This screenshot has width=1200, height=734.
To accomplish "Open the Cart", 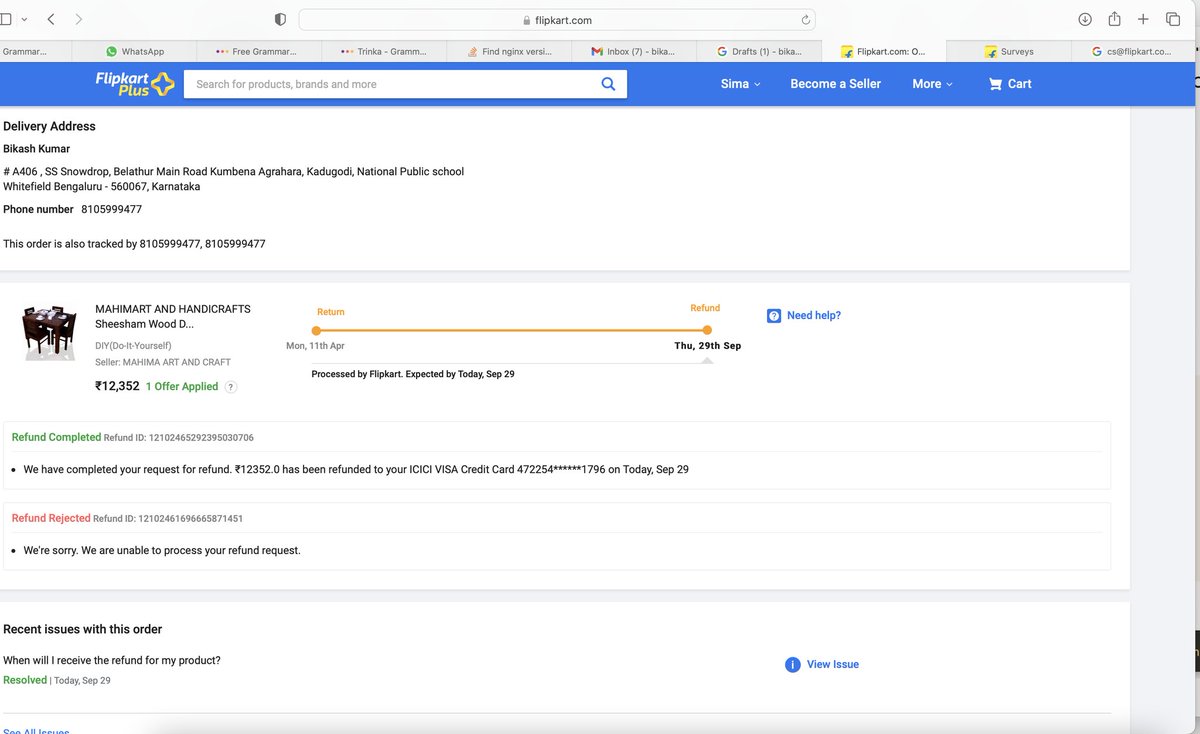I will coord(1010,84).
